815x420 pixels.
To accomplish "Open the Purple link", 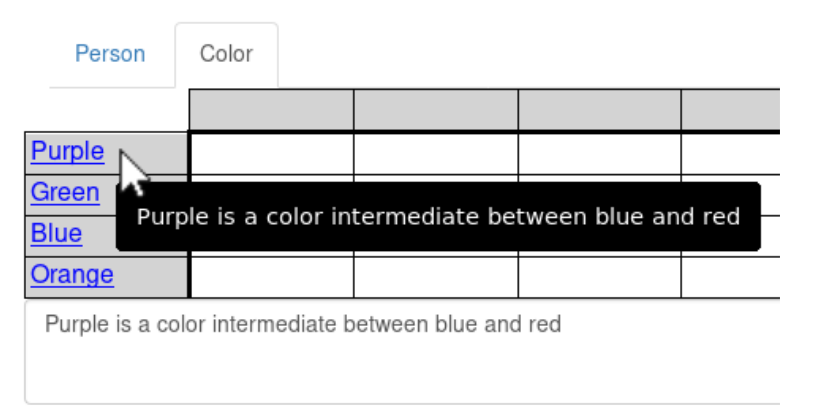I will click(68, 151).
